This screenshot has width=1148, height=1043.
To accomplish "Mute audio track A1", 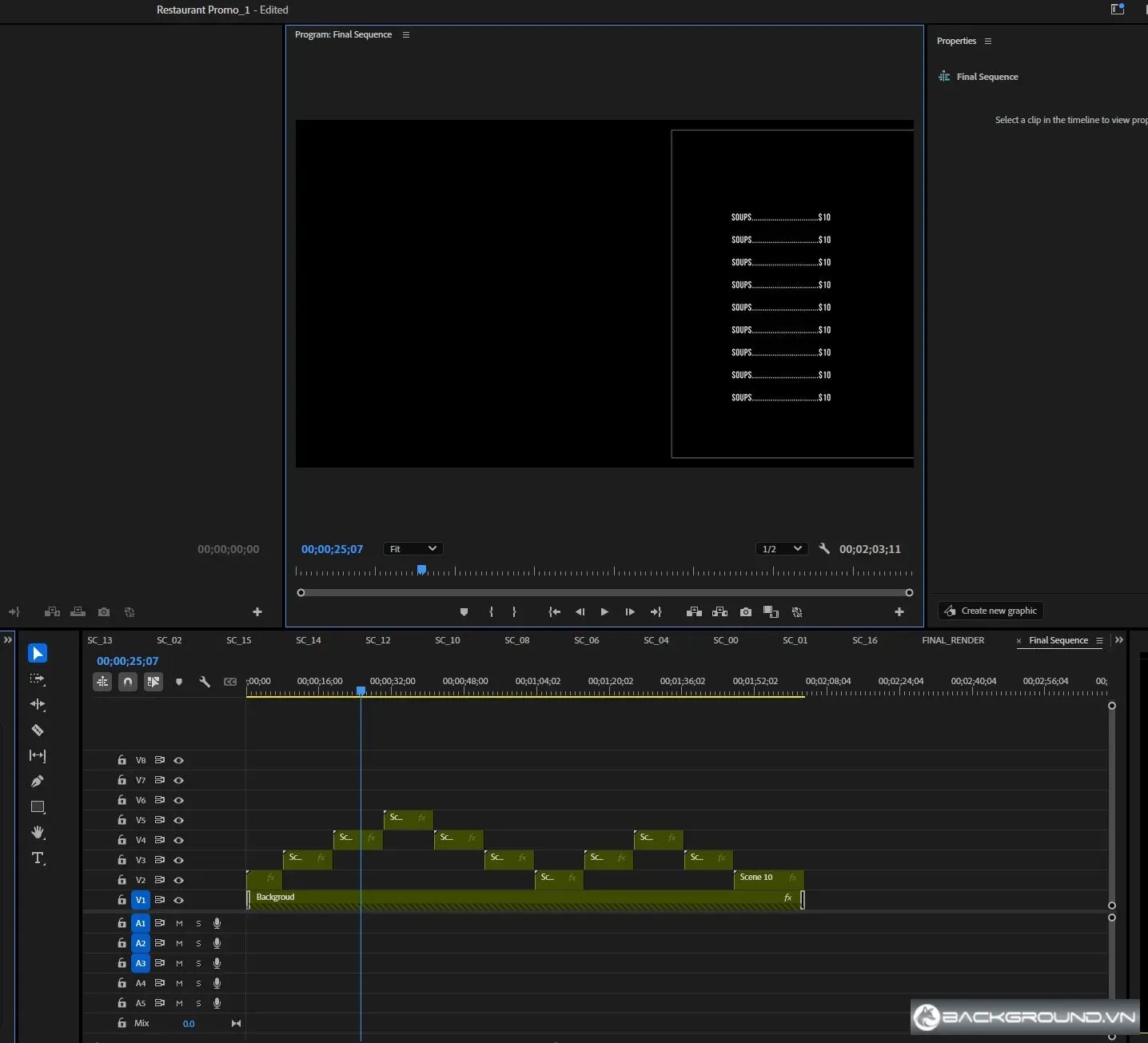I will click(x=179, y=923).
